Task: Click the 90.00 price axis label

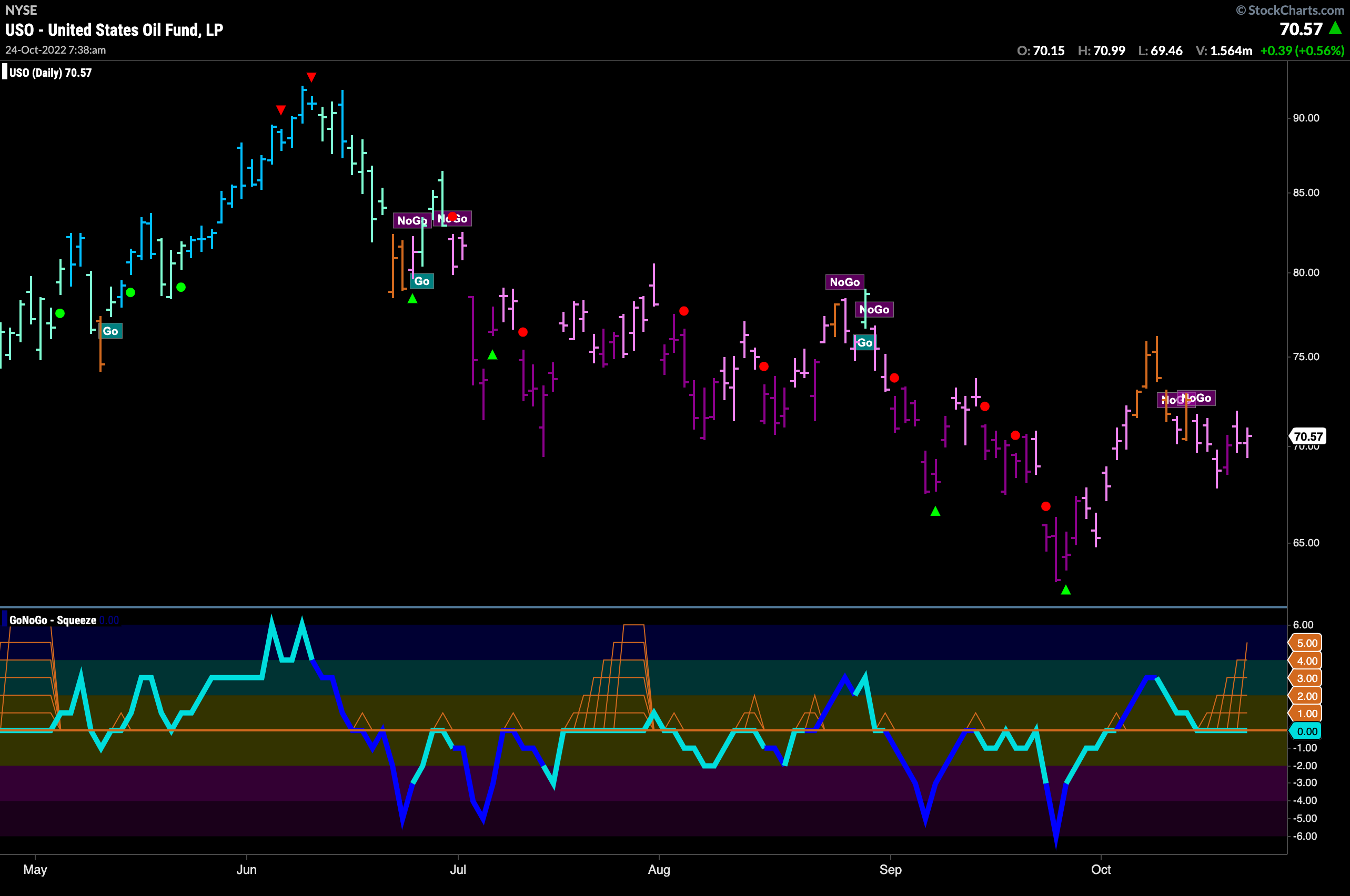Action: click(x=1306, y=118)
